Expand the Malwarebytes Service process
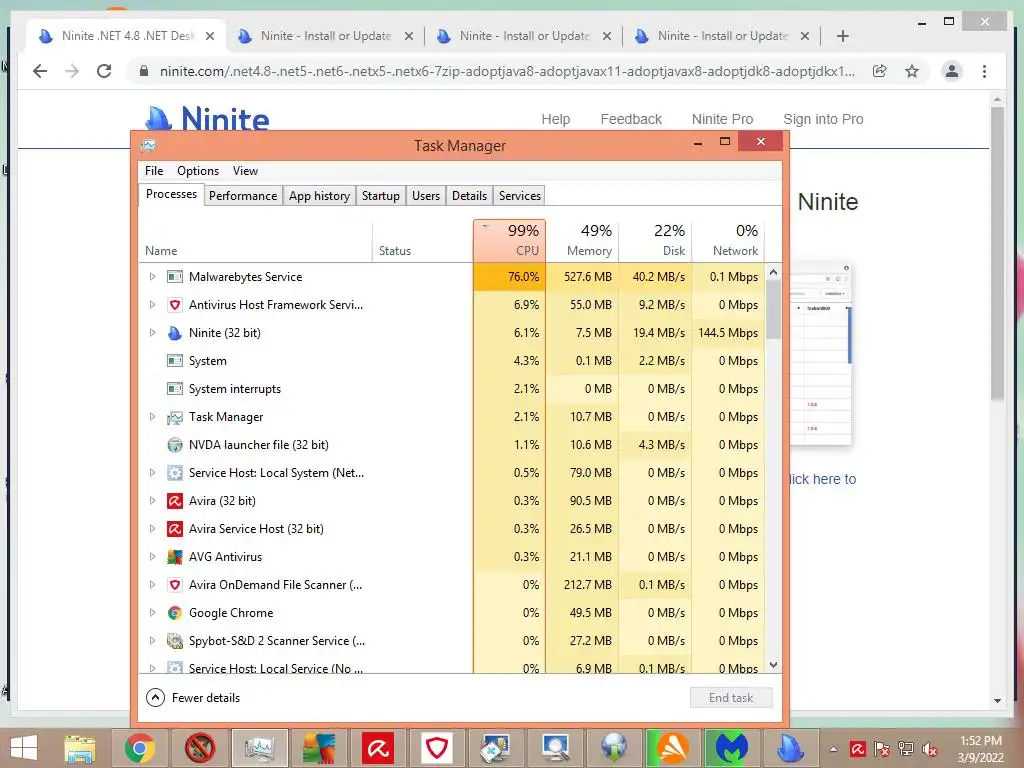The height and width of the screenshot is (768, 1024). [x=152, y=277]
